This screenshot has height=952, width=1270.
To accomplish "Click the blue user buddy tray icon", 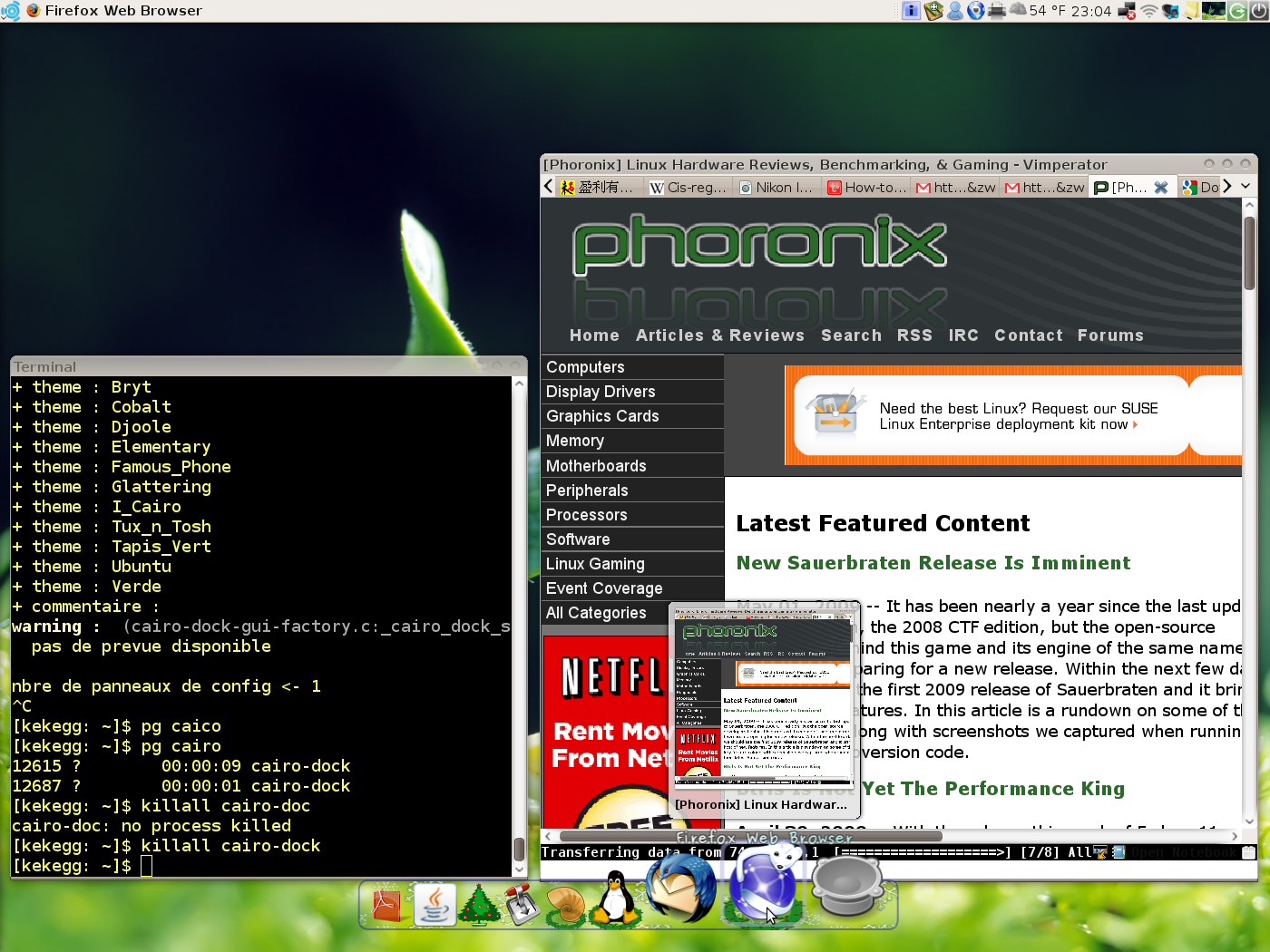I will (955, 11).
